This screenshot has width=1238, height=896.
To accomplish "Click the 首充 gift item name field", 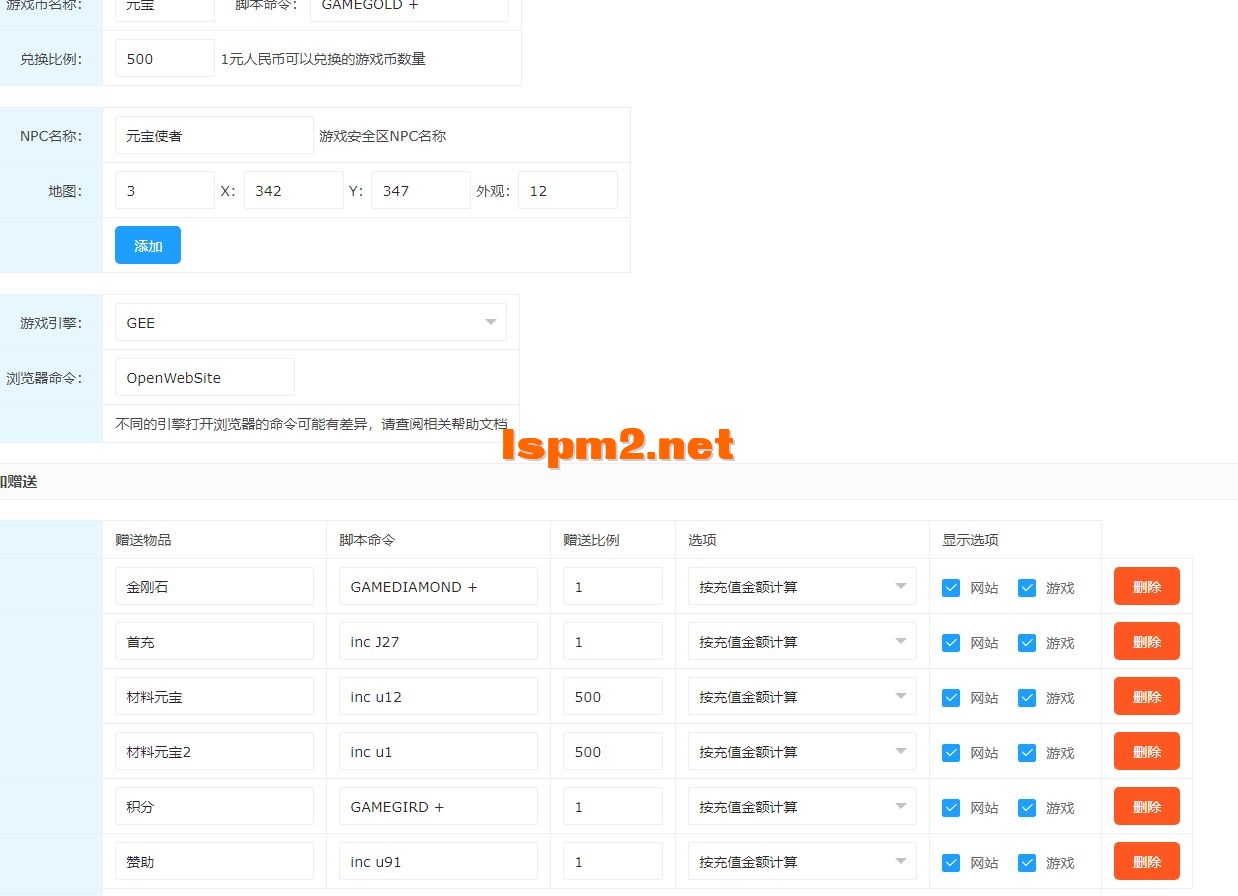I will (214, 641).
